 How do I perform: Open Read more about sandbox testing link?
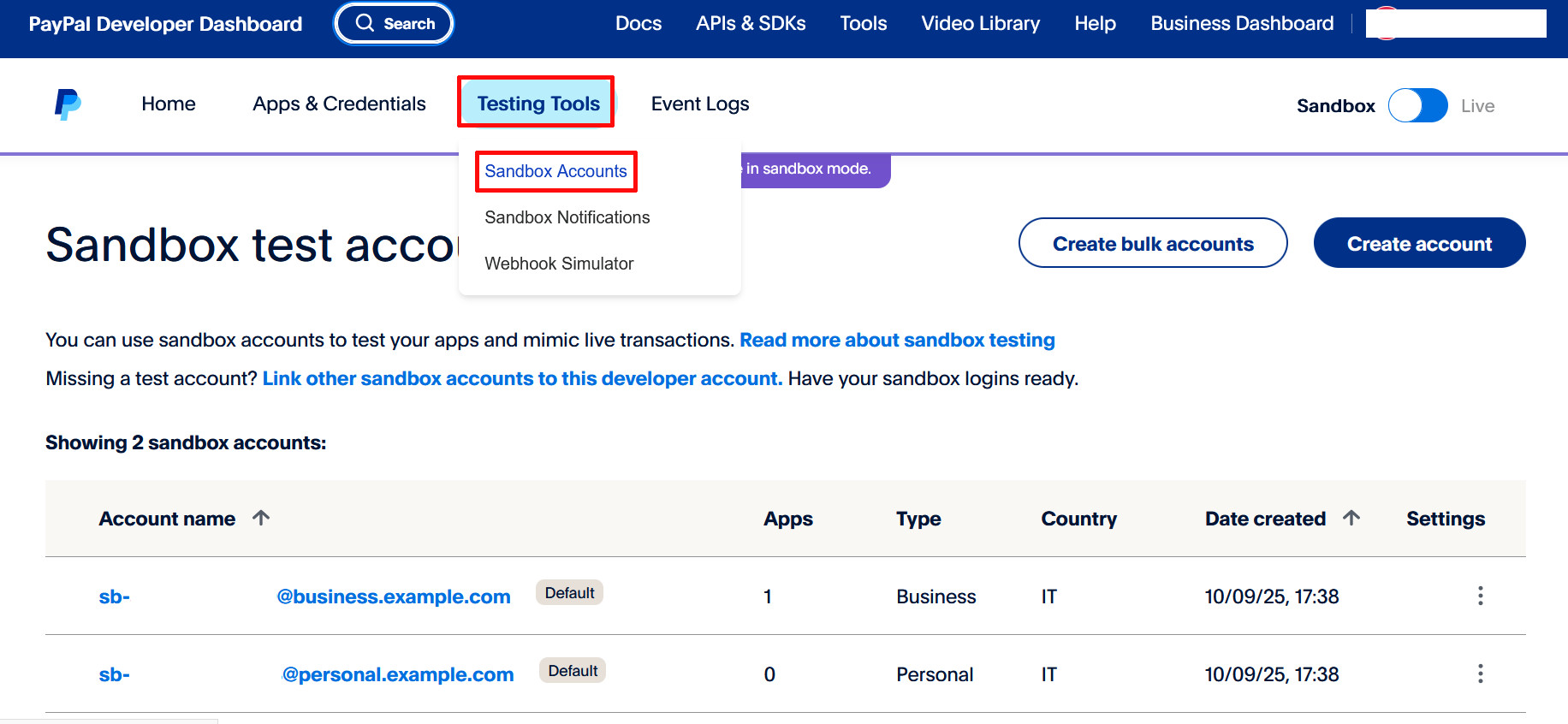pos(897,340)
